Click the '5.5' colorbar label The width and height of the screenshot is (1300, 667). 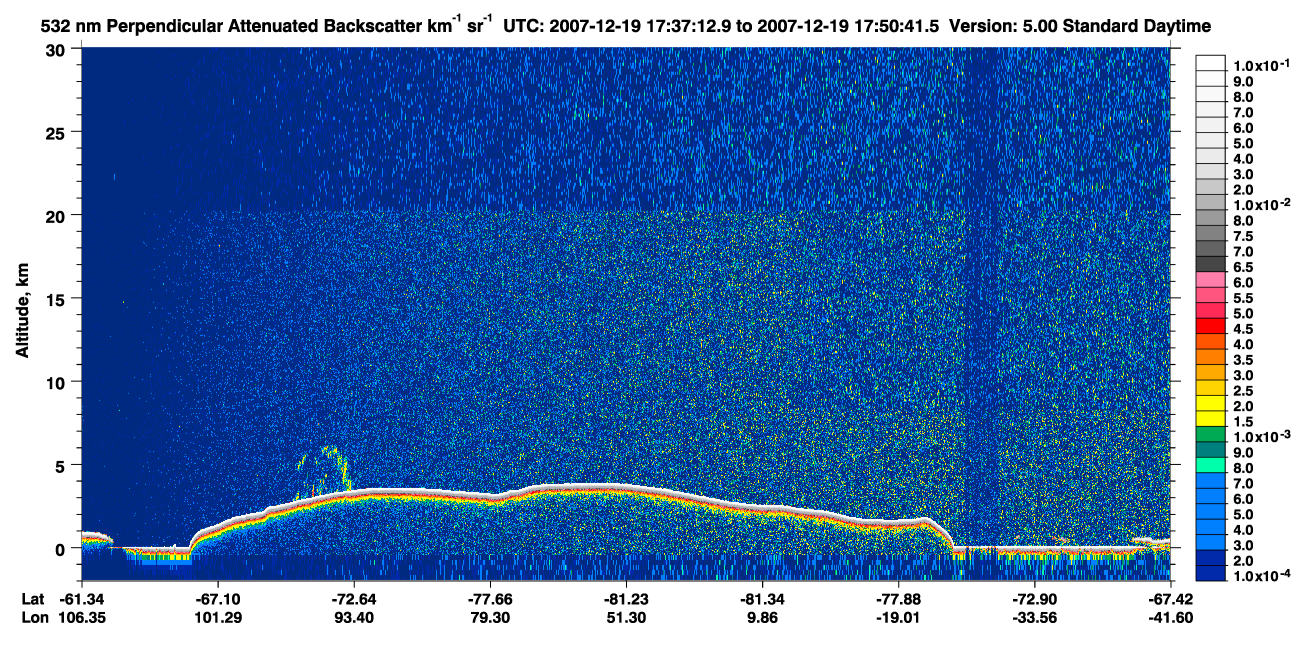(1241, 299)
